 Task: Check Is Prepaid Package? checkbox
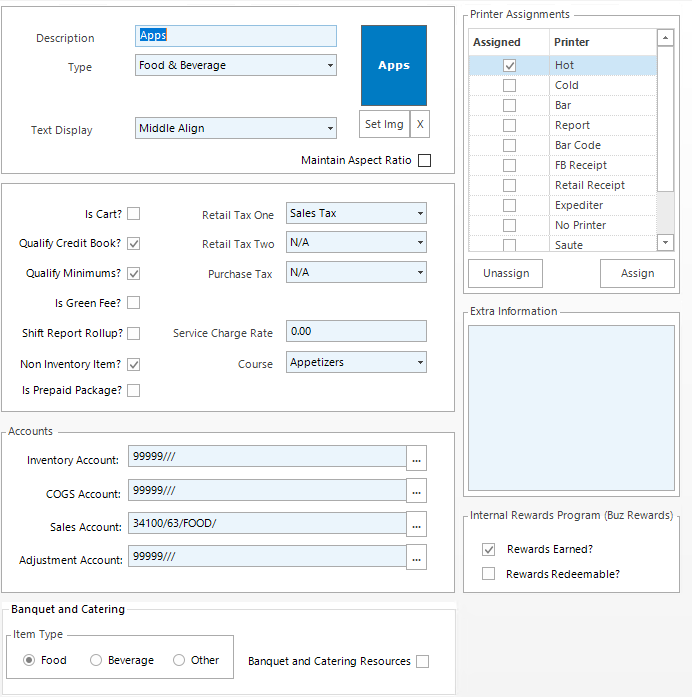pos(133,390)
